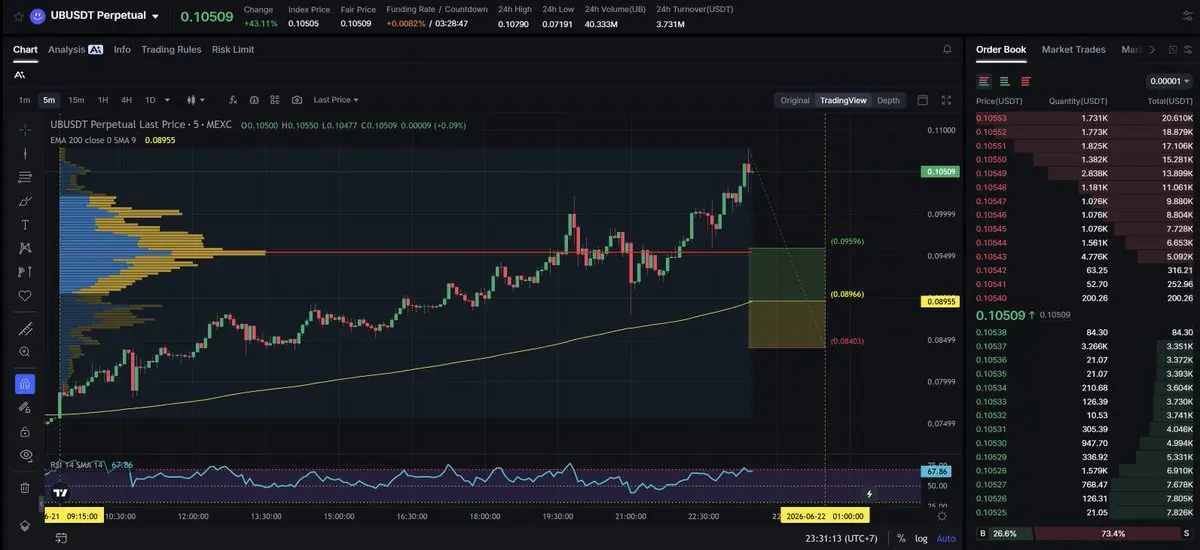Viewport: 1200px width, 550px height.
Task: Select the 1m timeframe
Action: (x=24, y=100)
